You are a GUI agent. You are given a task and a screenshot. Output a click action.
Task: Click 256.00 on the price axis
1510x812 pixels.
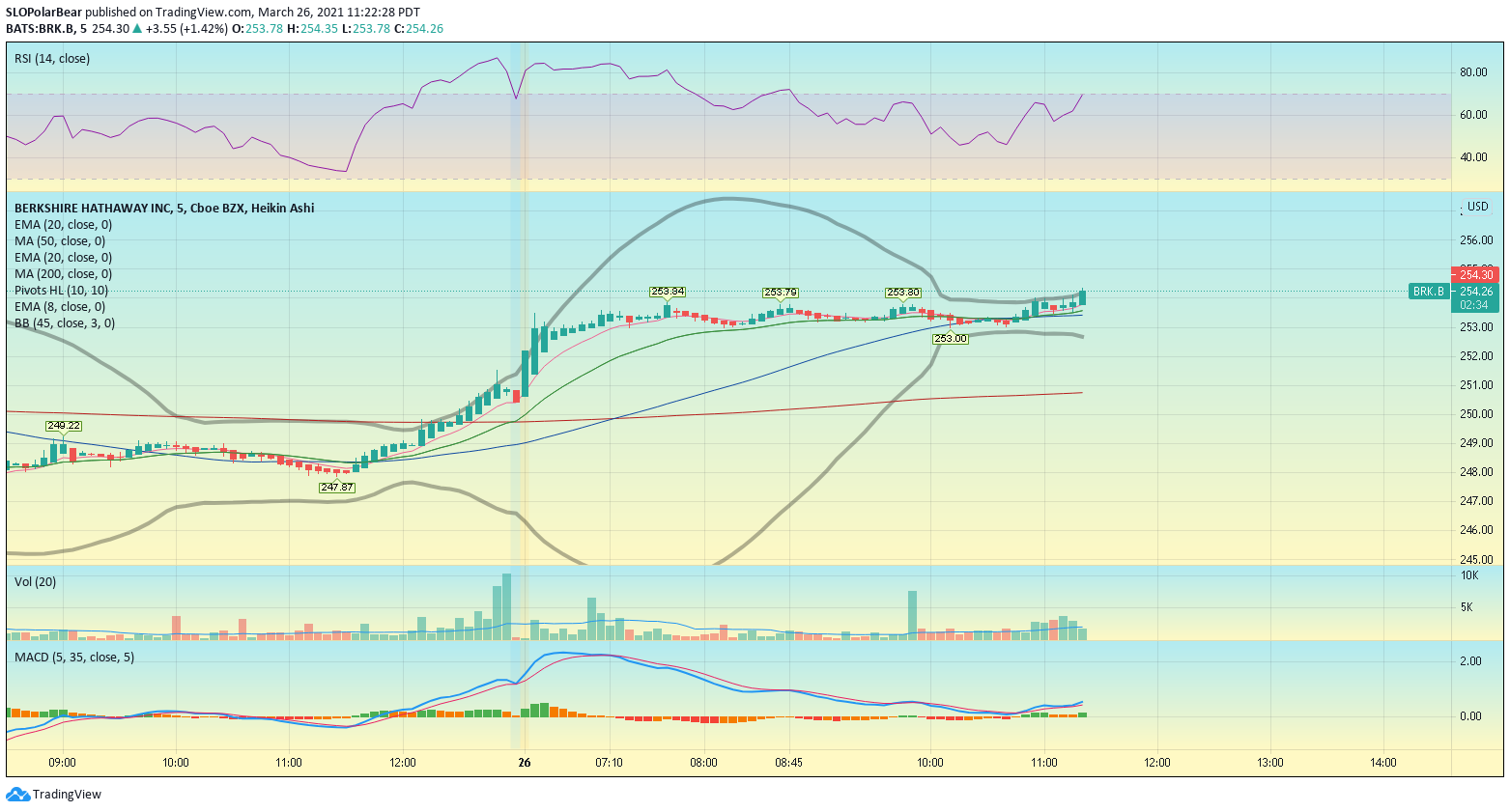pos(1476,240)
